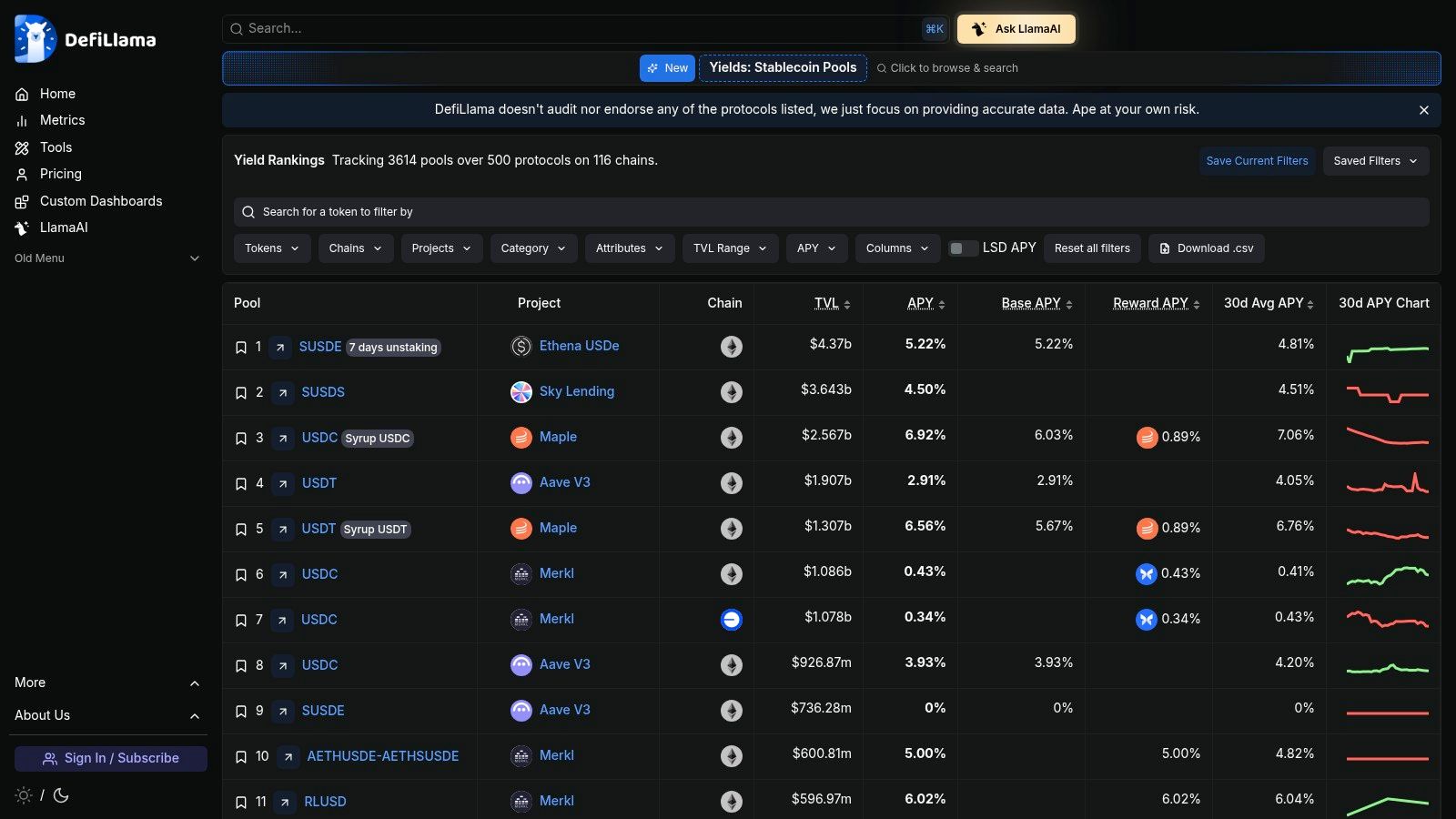Click the token filter search field
Screen dimensions: 1456x819
coord(830,212)
